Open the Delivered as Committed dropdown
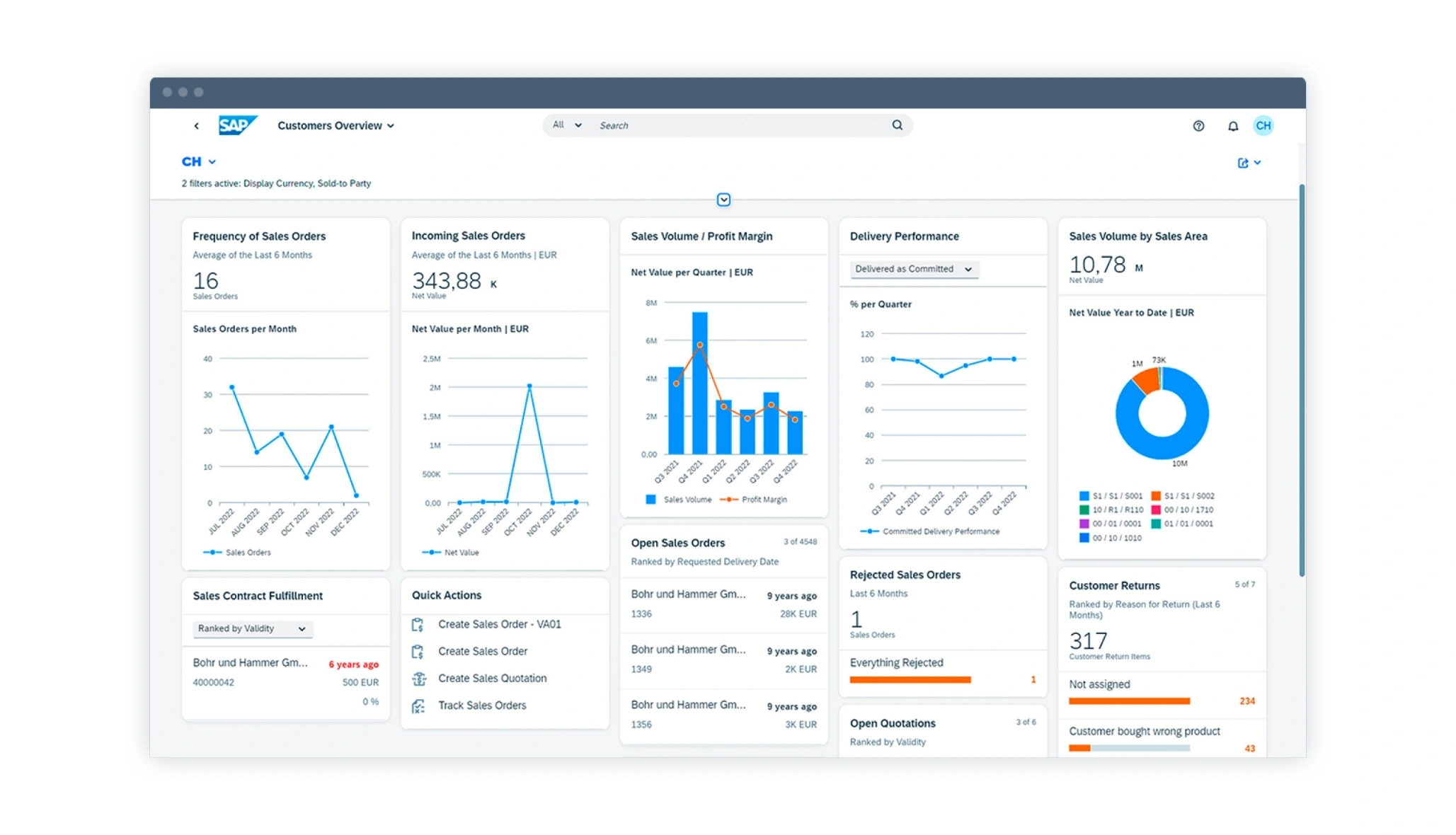 (913, 269)
